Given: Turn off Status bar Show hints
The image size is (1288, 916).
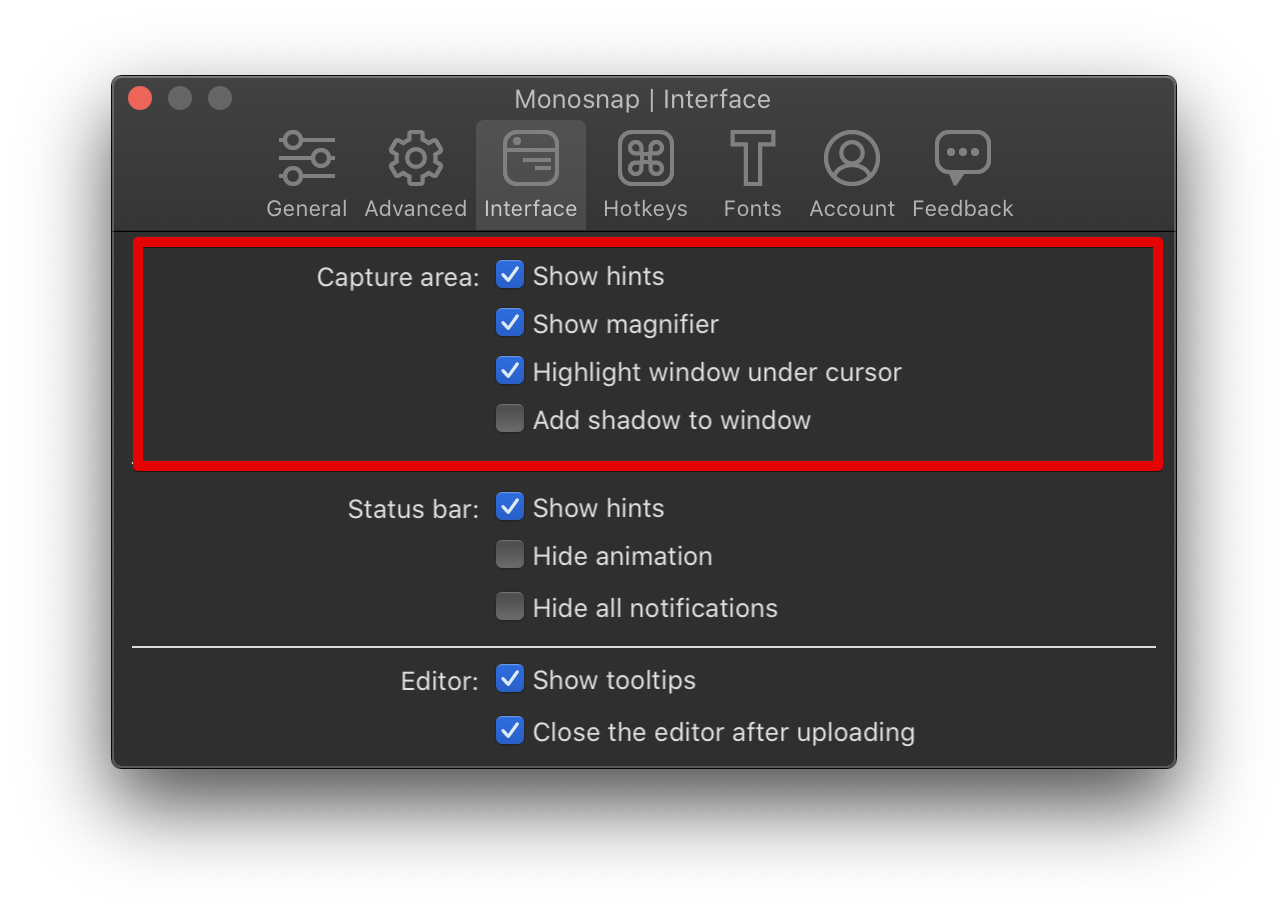Looking at the screenshot, I should tap(510, 507).
